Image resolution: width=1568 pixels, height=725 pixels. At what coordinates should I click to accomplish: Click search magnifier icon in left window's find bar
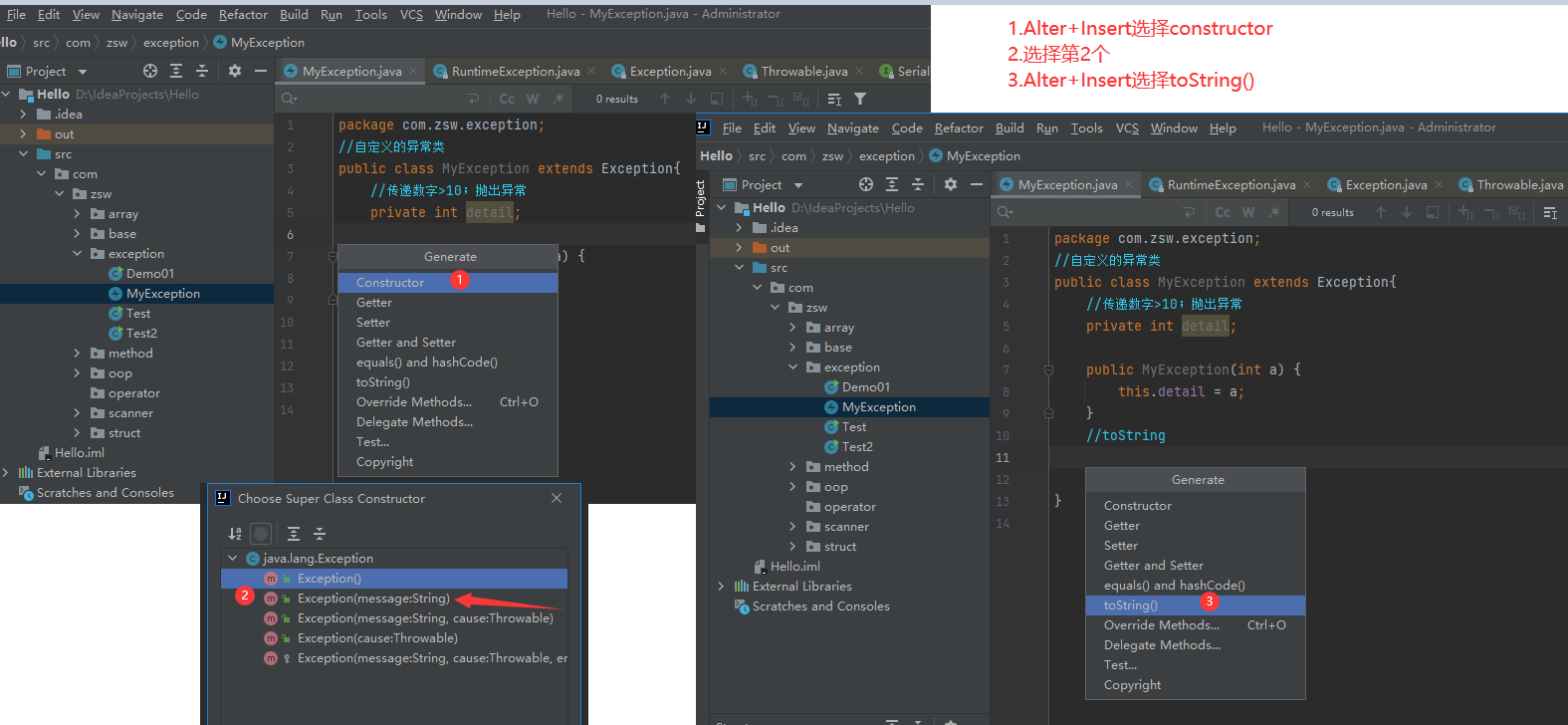click(289, 99)
